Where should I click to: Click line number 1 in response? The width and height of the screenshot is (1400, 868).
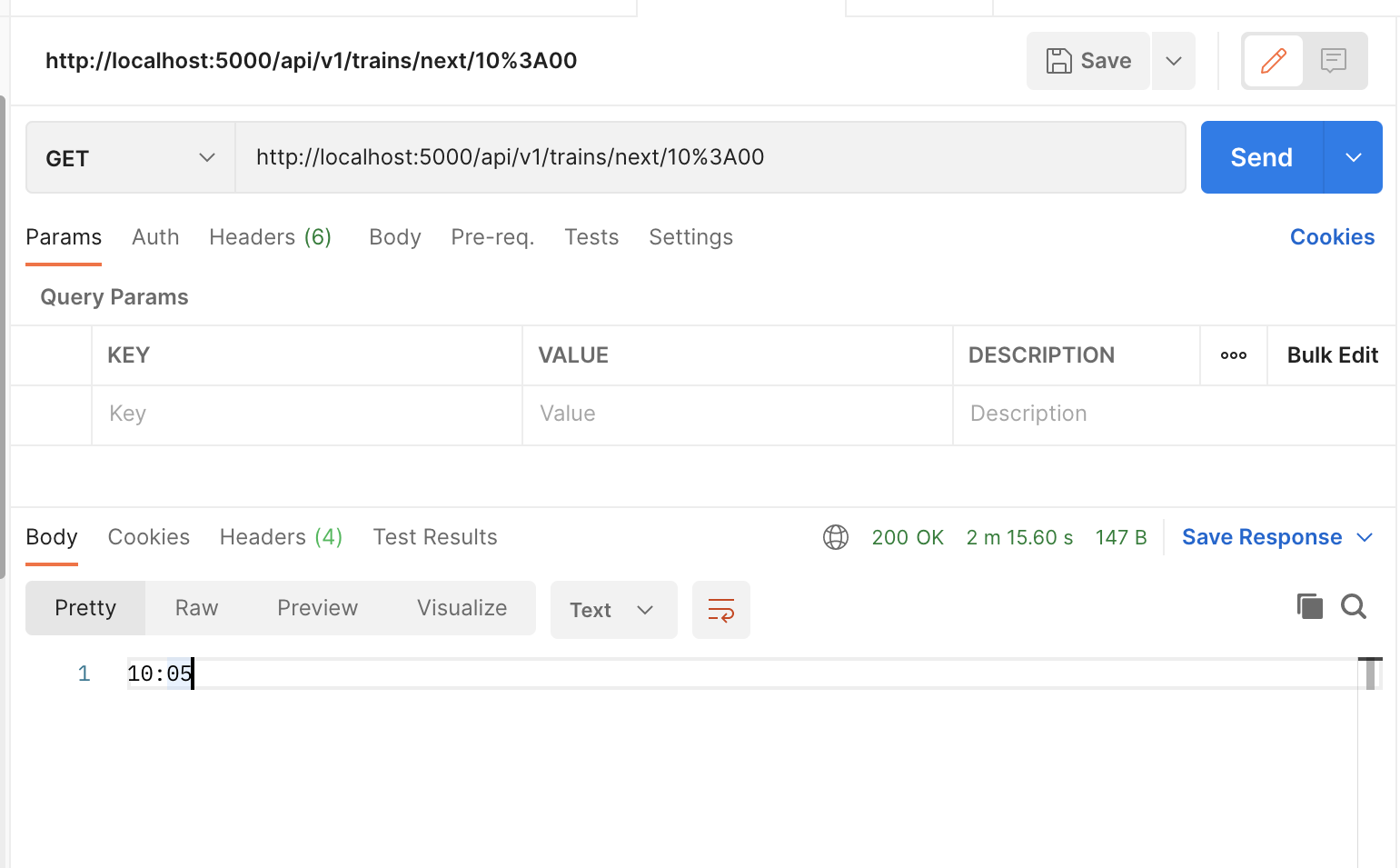click(x=84, y=674)
